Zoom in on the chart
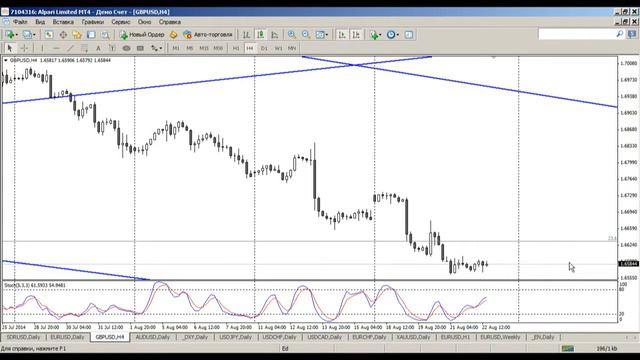This screenshot has height=360, width=640. [x=292, y=35]
